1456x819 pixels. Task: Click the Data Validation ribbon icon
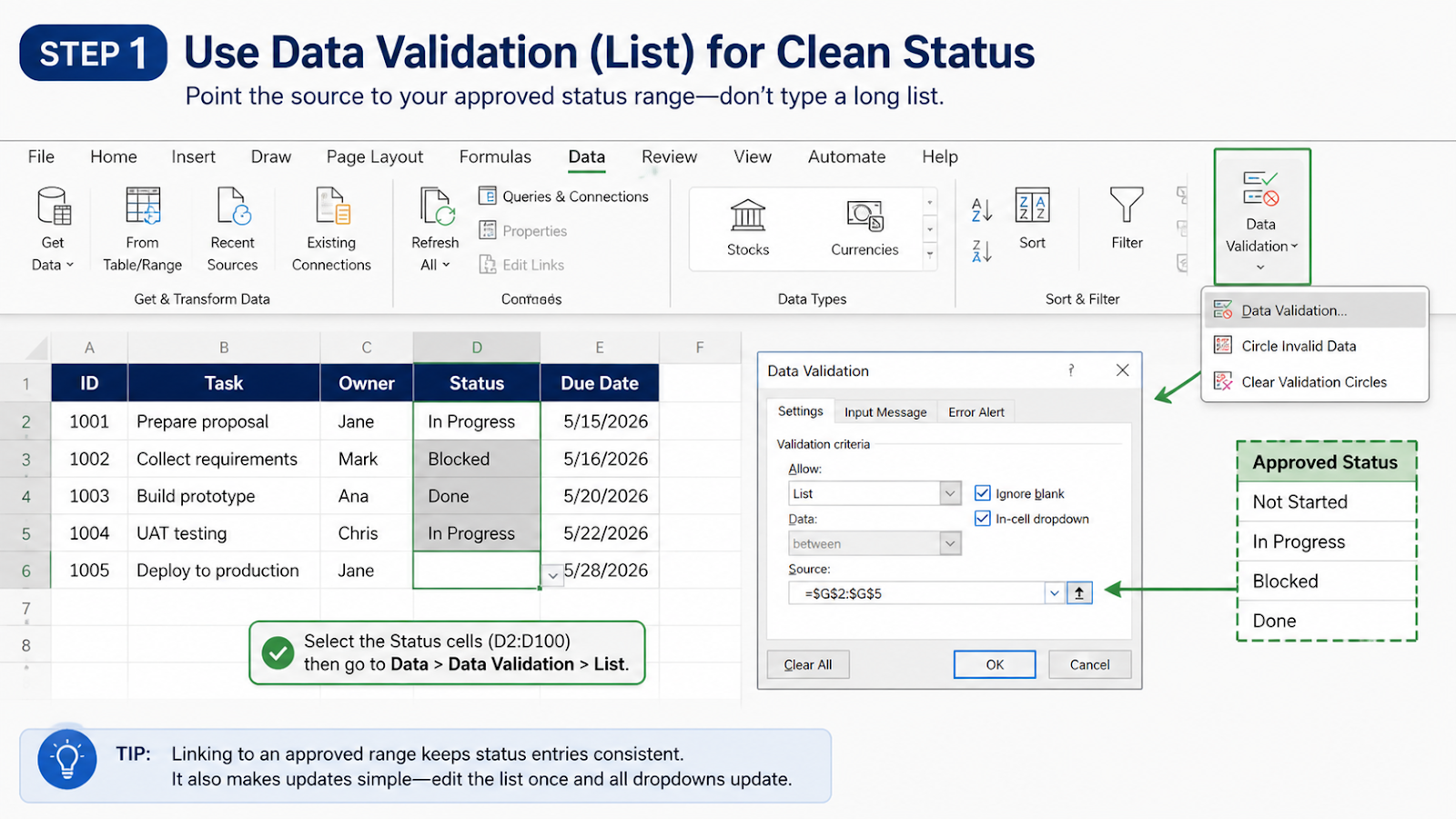[1261, 188]
